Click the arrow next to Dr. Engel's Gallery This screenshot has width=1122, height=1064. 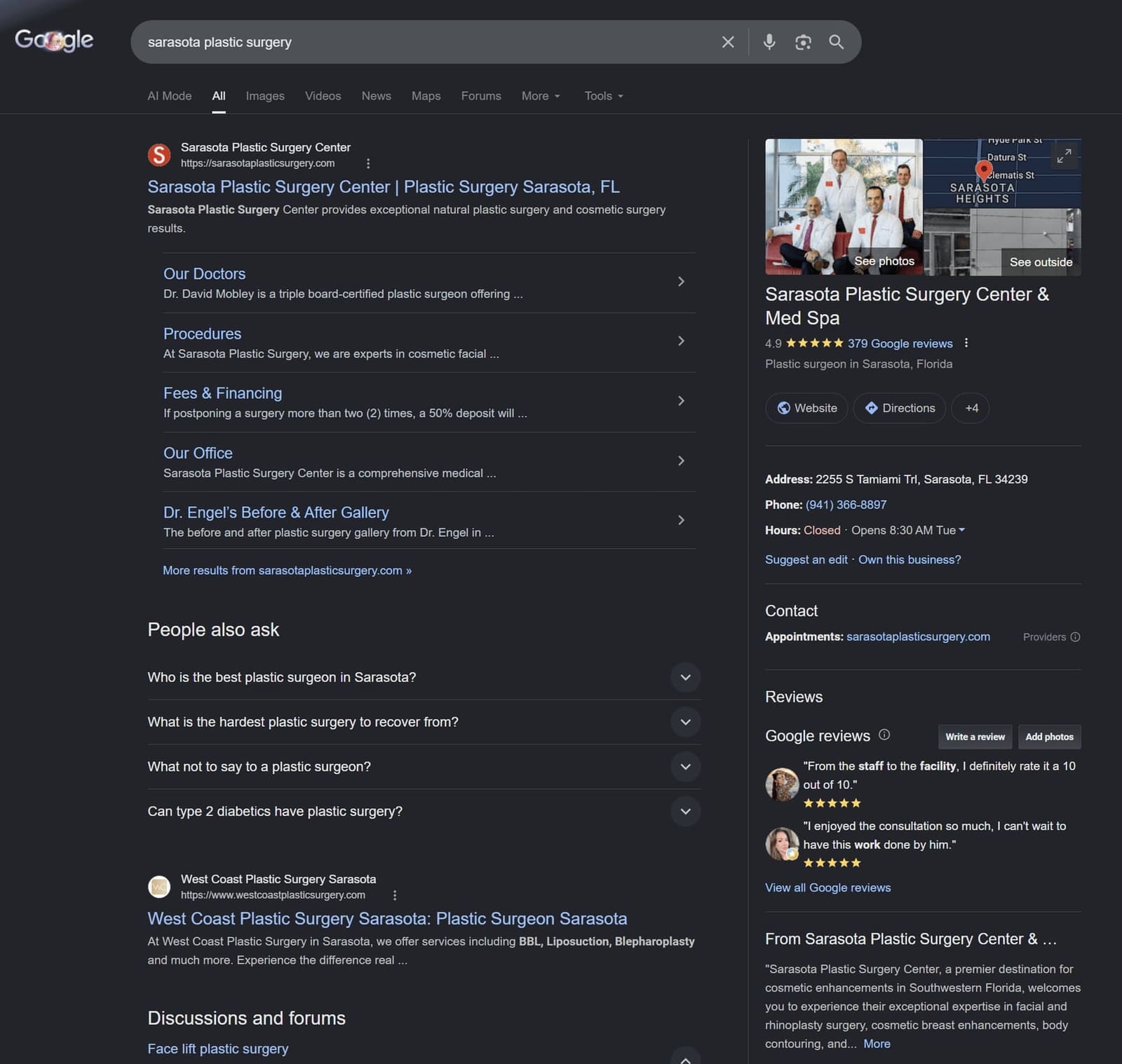pyautogui.click(x=681, y=520)
